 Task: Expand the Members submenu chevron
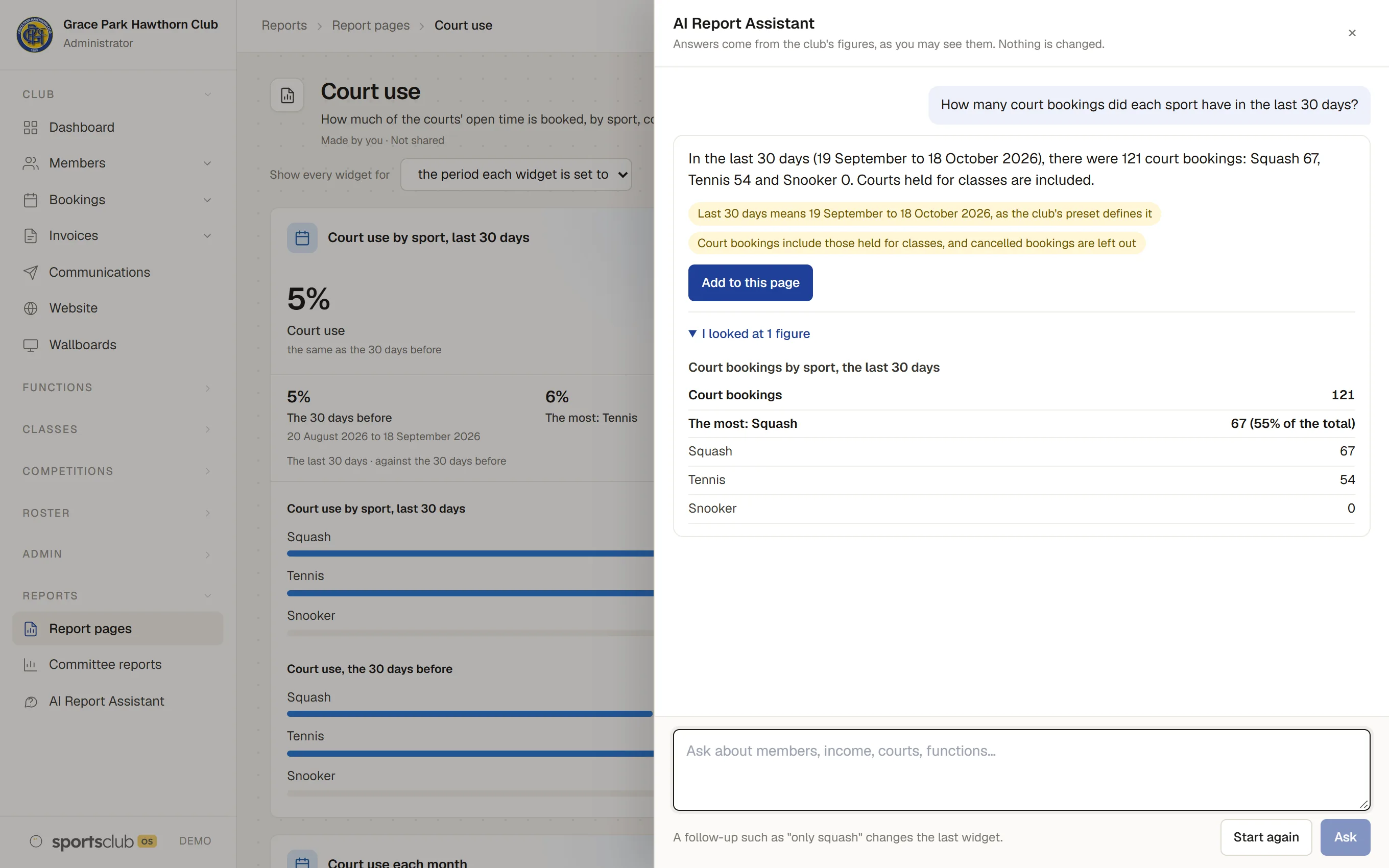point(207,163)
